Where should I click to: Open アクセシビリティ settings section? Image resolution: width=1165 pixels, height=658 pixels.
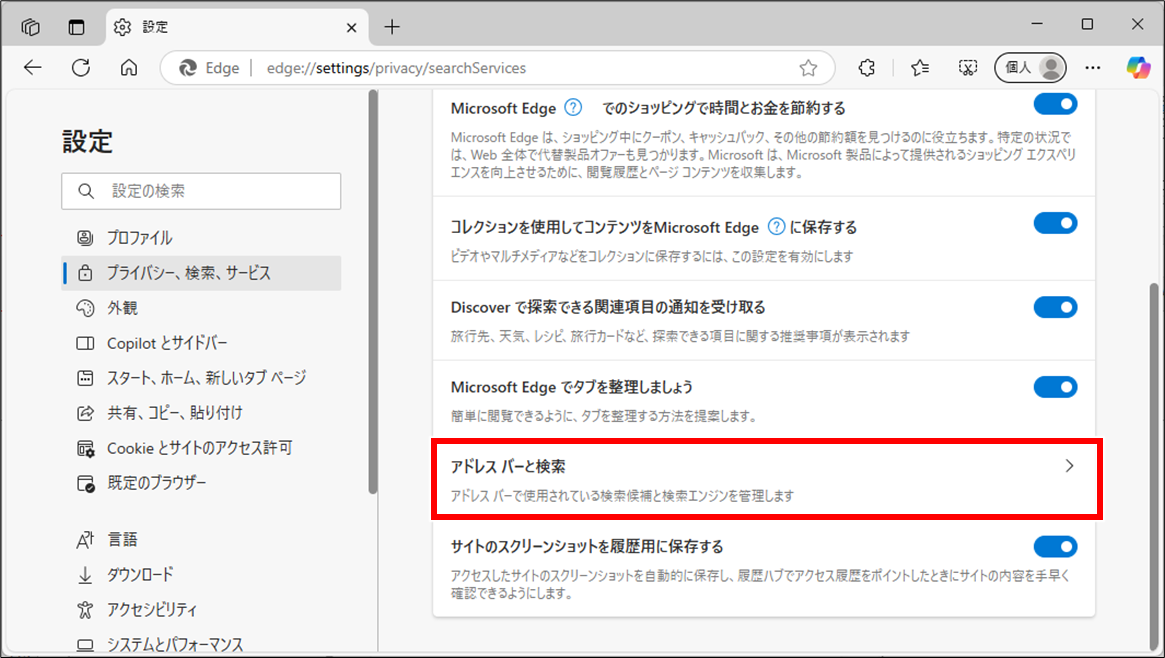tap(201, 610)
